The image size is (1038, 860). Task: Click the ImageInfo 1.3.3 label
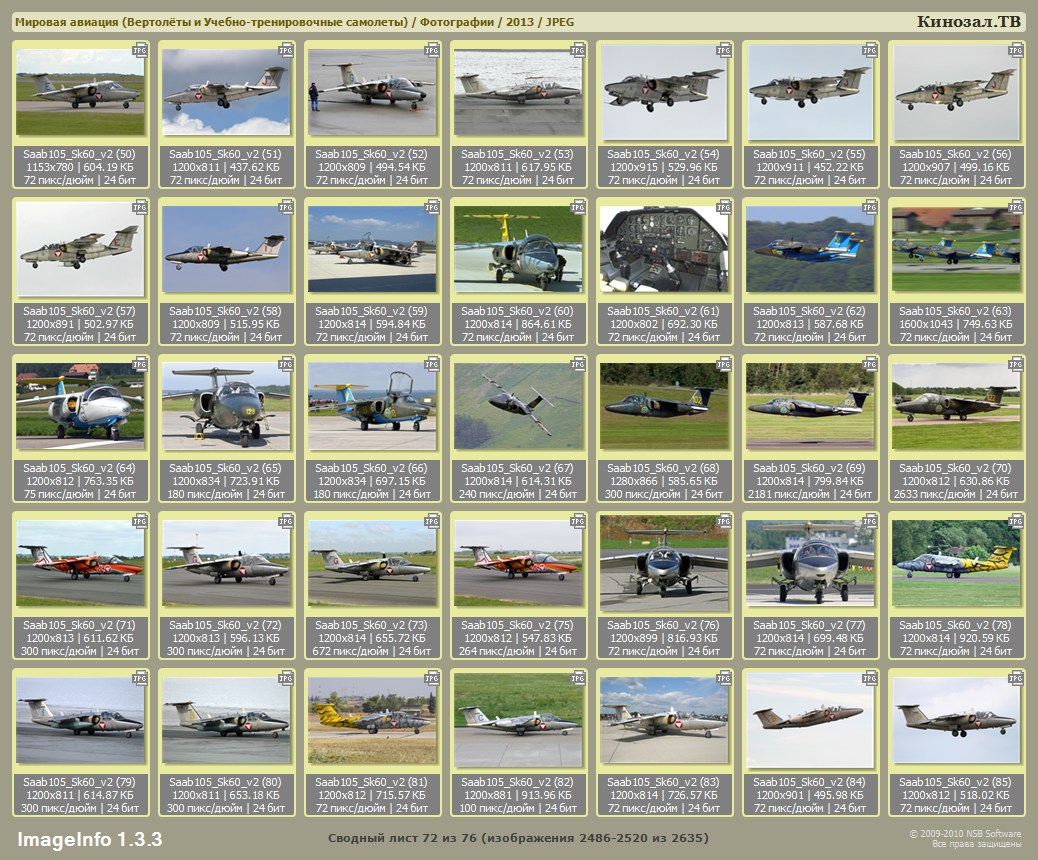89,838
